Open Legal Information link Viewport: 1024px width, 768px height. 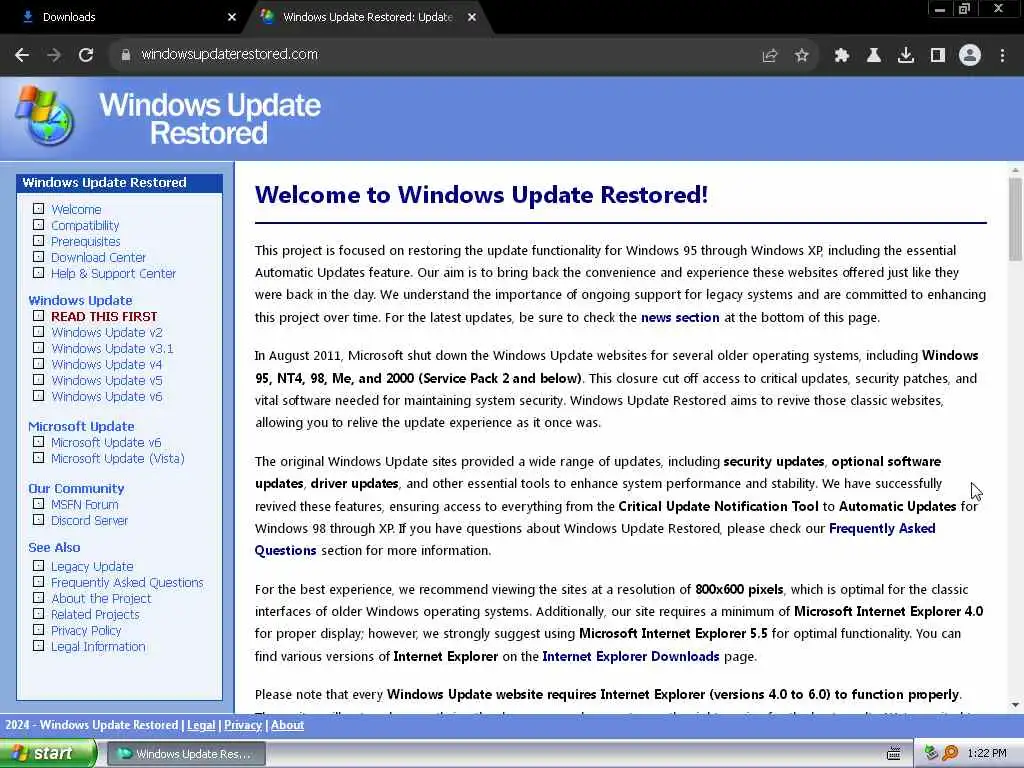pos(98,647)
